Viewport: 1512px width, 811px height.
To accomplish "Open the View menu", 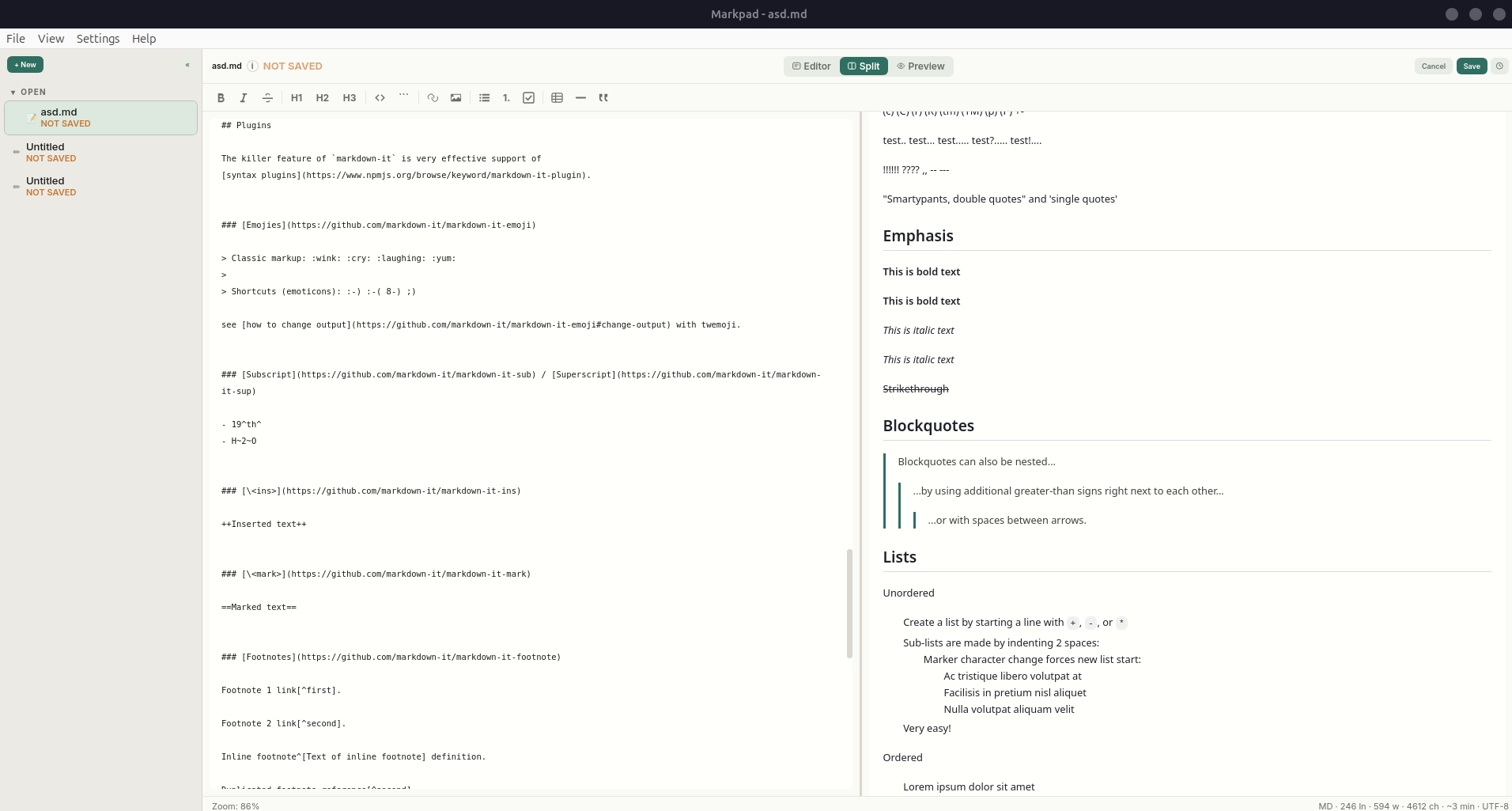I will point(51,39).
